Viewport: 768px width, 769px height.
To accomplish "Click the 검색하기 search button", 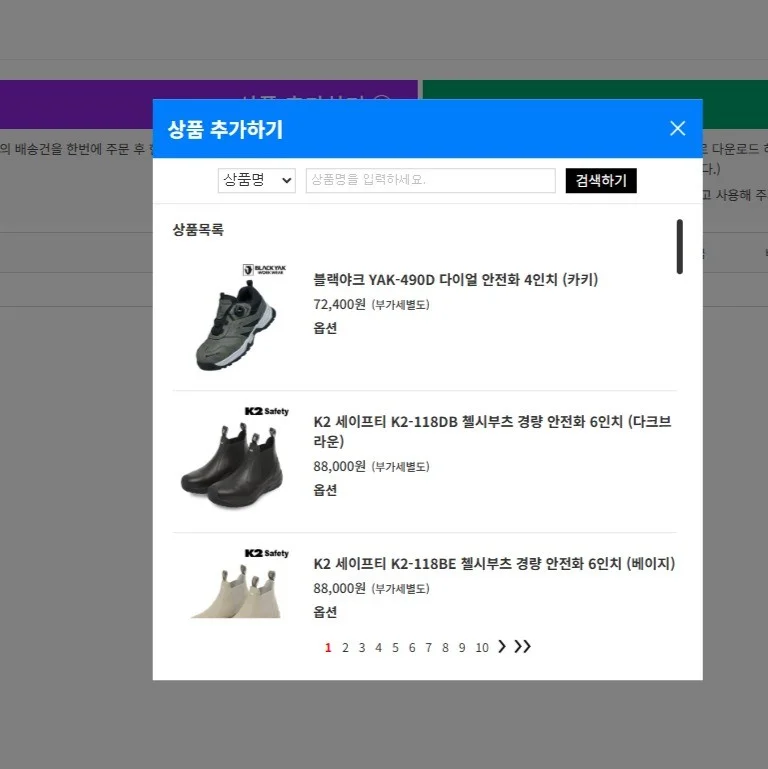I will click(x=601, y=180).
